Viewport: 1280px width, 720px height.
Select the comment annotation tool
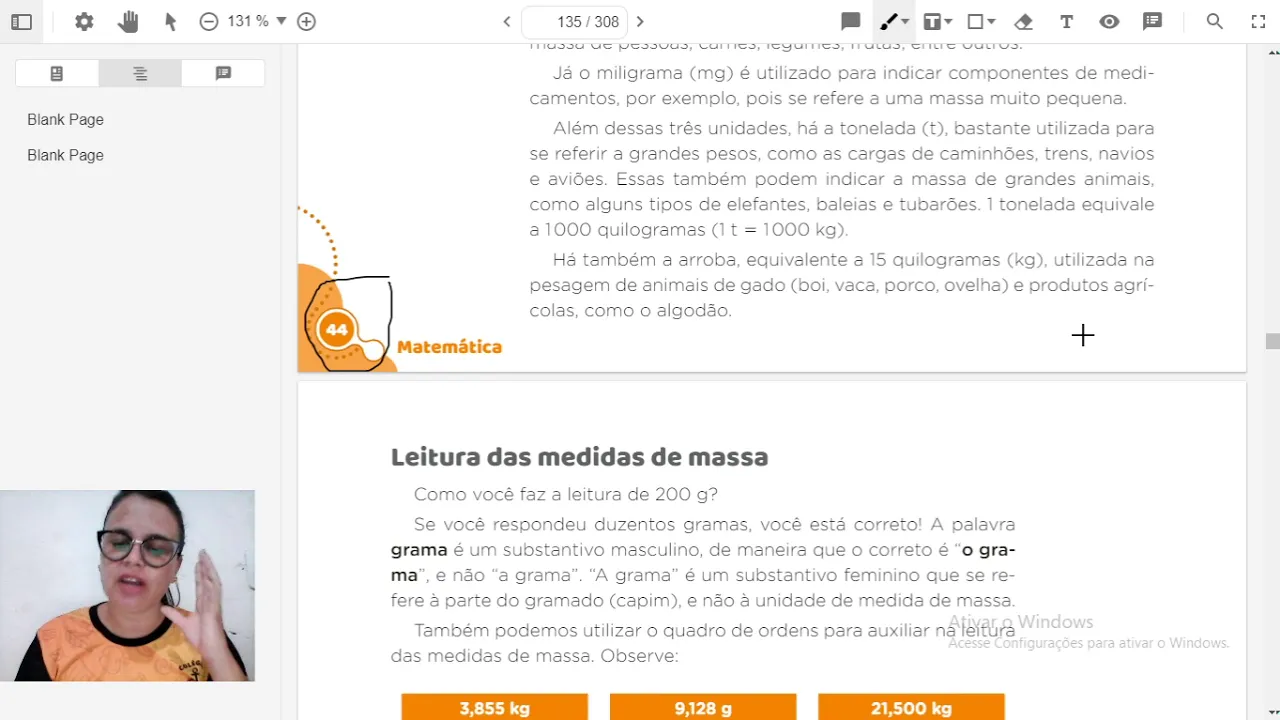click(851, 21)
